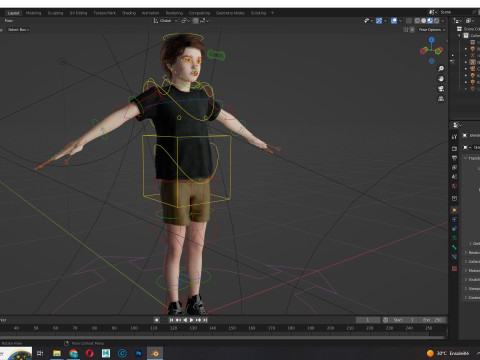Select solid viewport shading
Viewport: 480px width, 360px height.
[x=423, y=21]
